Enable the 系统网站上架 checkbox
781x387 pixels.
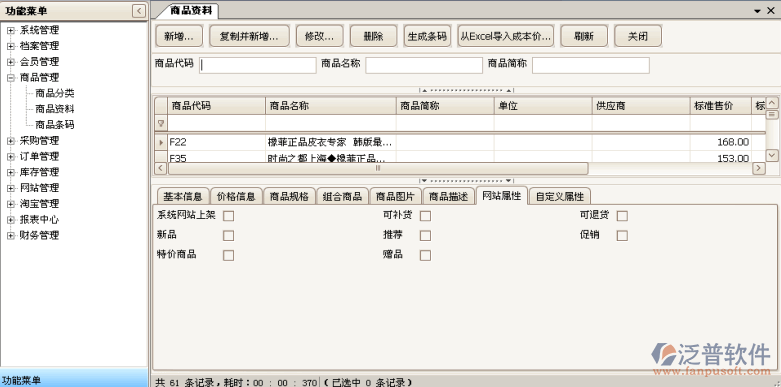pyautogui.click(x=229, y=216)
